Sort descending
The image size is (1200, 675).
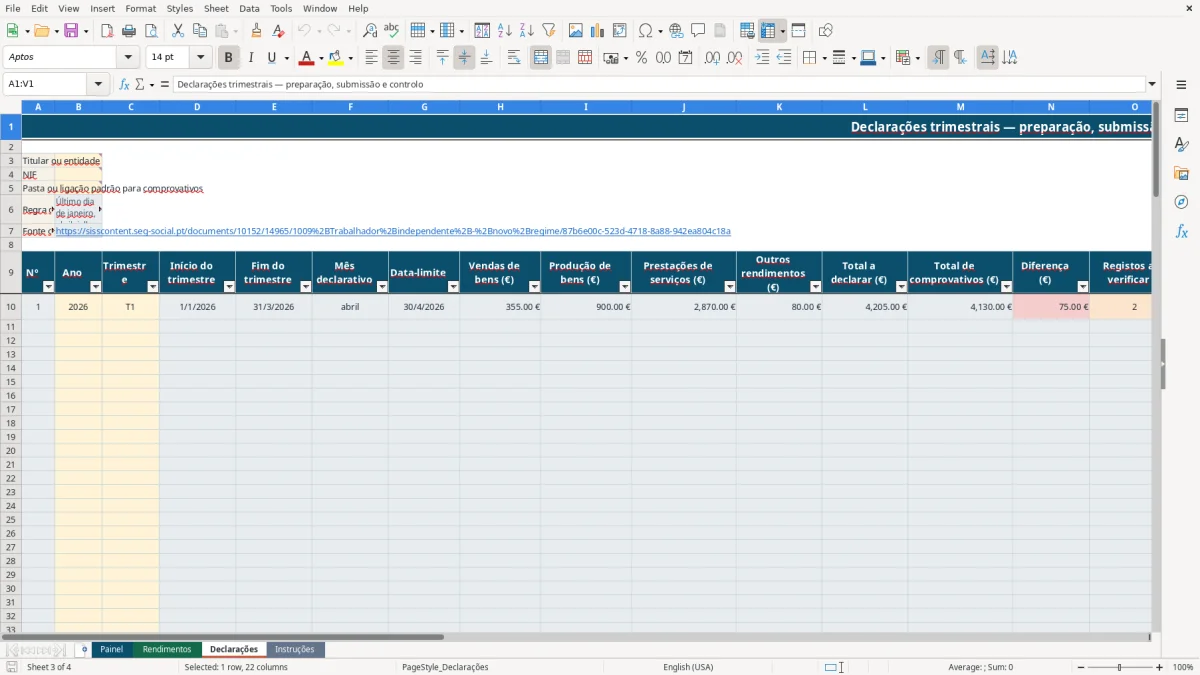(526, 31)
